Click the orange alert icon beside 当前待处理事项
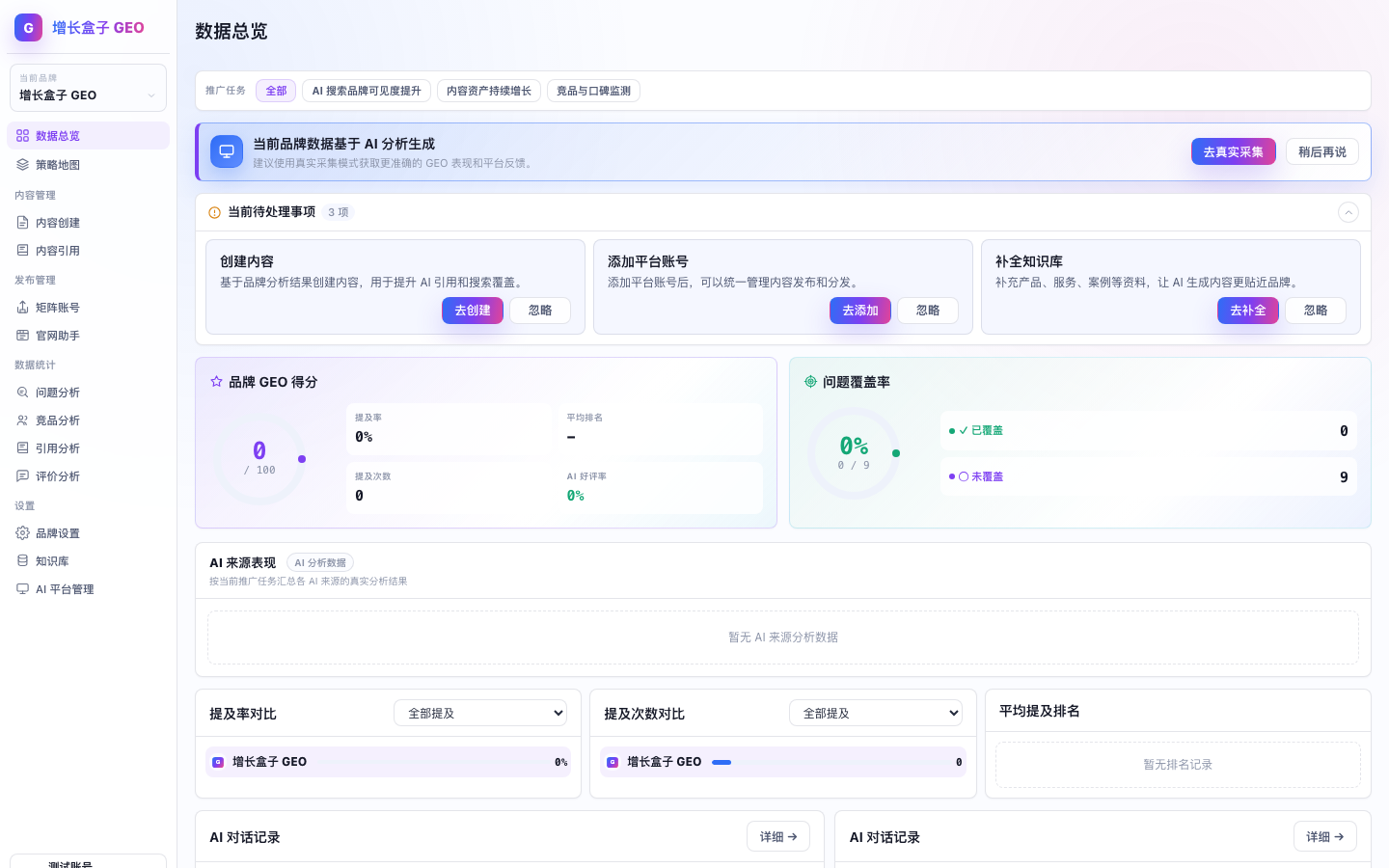The height and width of the screenshot is (868, 1389). [x=214, y=212]
